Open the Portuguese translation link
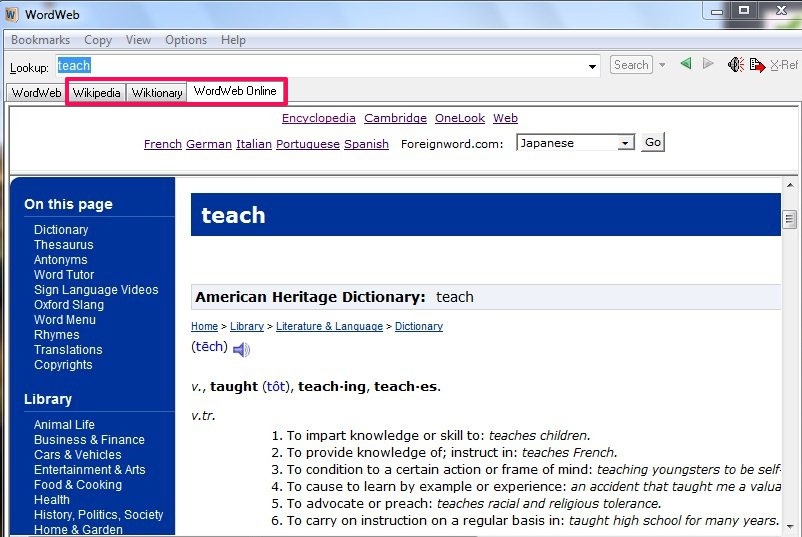 point(308,144)
